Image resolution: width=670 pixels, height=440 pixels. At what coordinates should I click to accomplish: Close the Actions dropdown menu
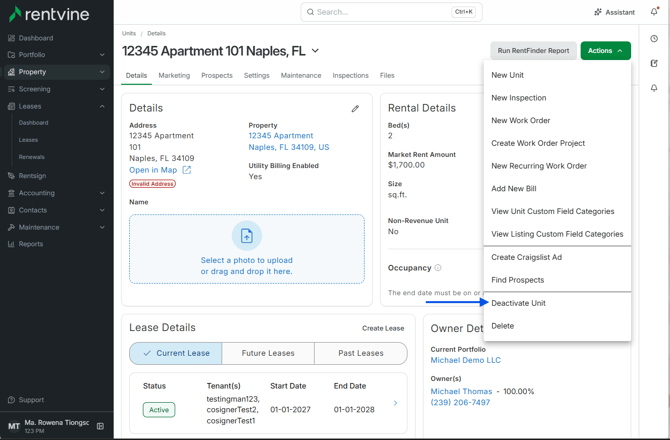pyautogui.click(x=605, y=50)
